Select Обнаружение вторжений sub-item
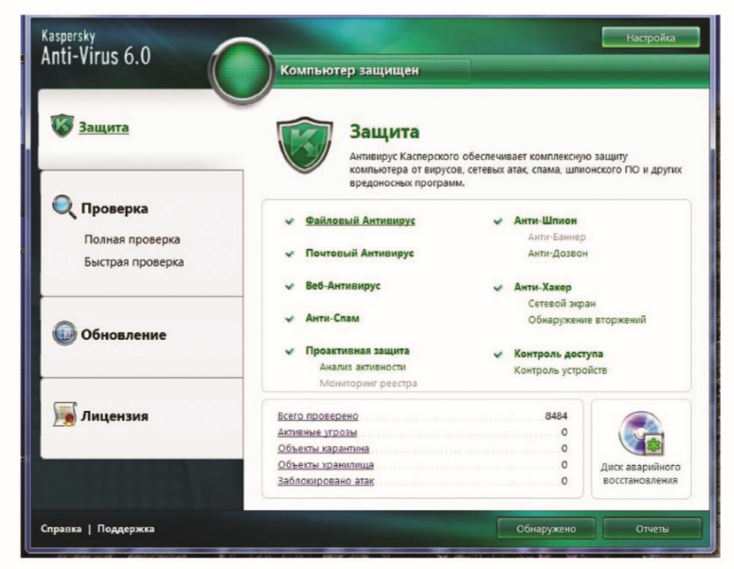Image resolution: width=734 pixels, height=569 pixels. click(587, 320)
